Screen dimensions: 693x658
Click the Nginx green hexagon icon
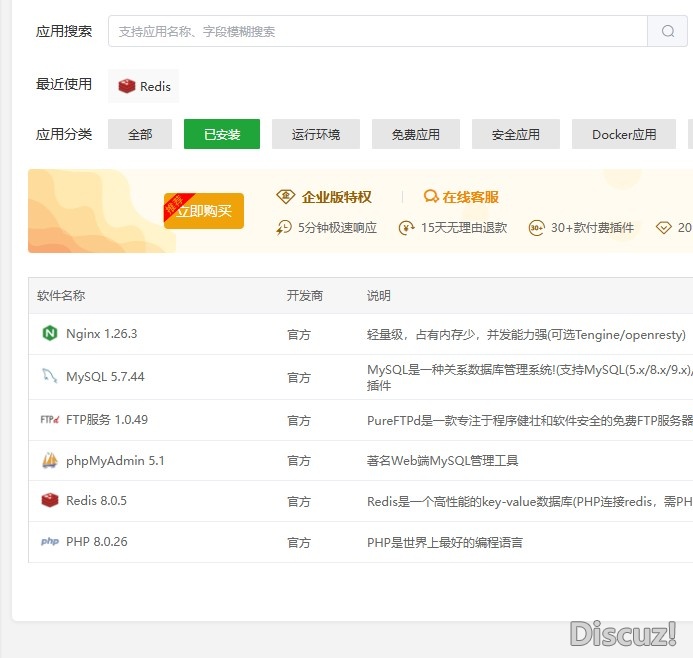tap(50, 333)
